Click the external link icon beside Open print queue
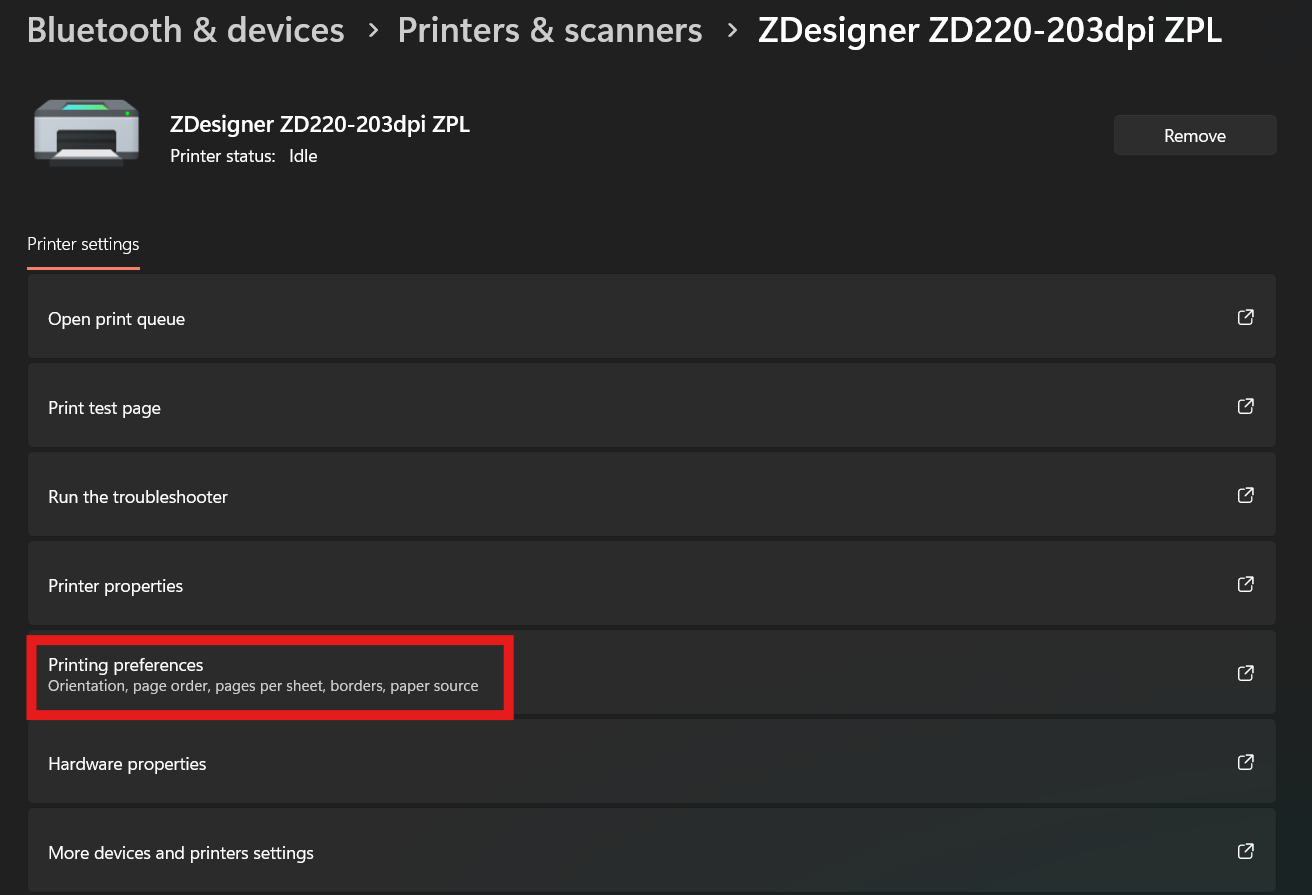Image resolution: width=1312 pixels, height=895 pixels. point(1245,317)
